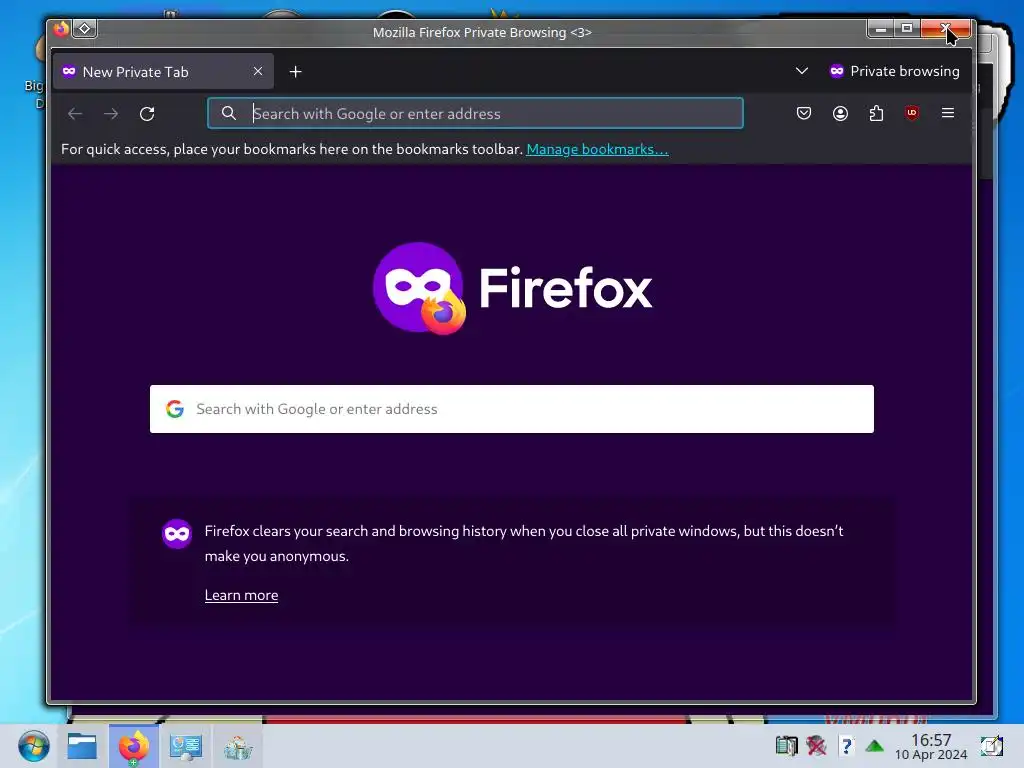Open the Firefox account icon
This screenshot has height=768, width=1024.
pyautogui.click(x=840, y=113)
